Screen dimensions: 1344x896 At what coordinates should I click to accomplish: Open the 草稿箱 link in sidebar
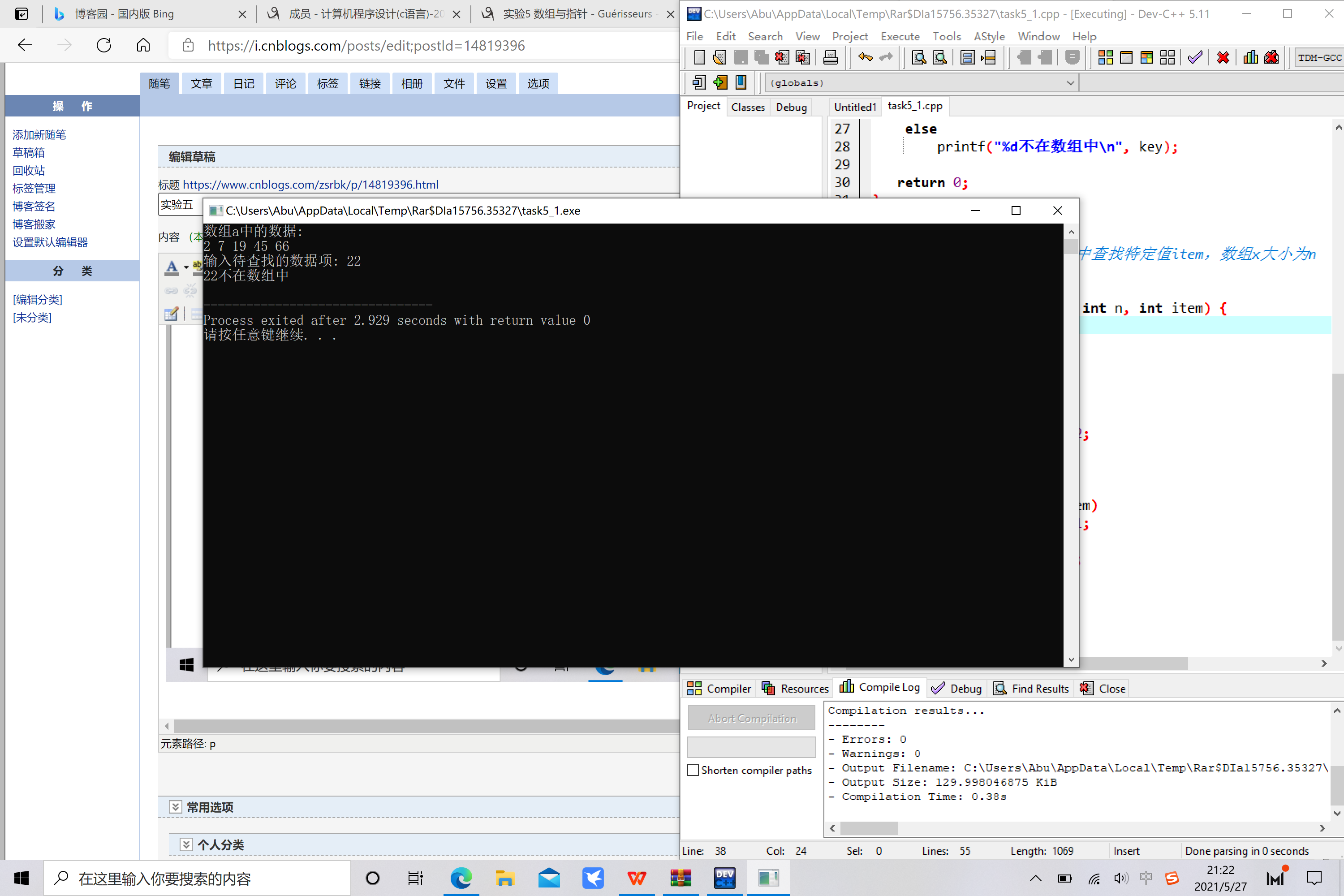[x=29, y=153]
